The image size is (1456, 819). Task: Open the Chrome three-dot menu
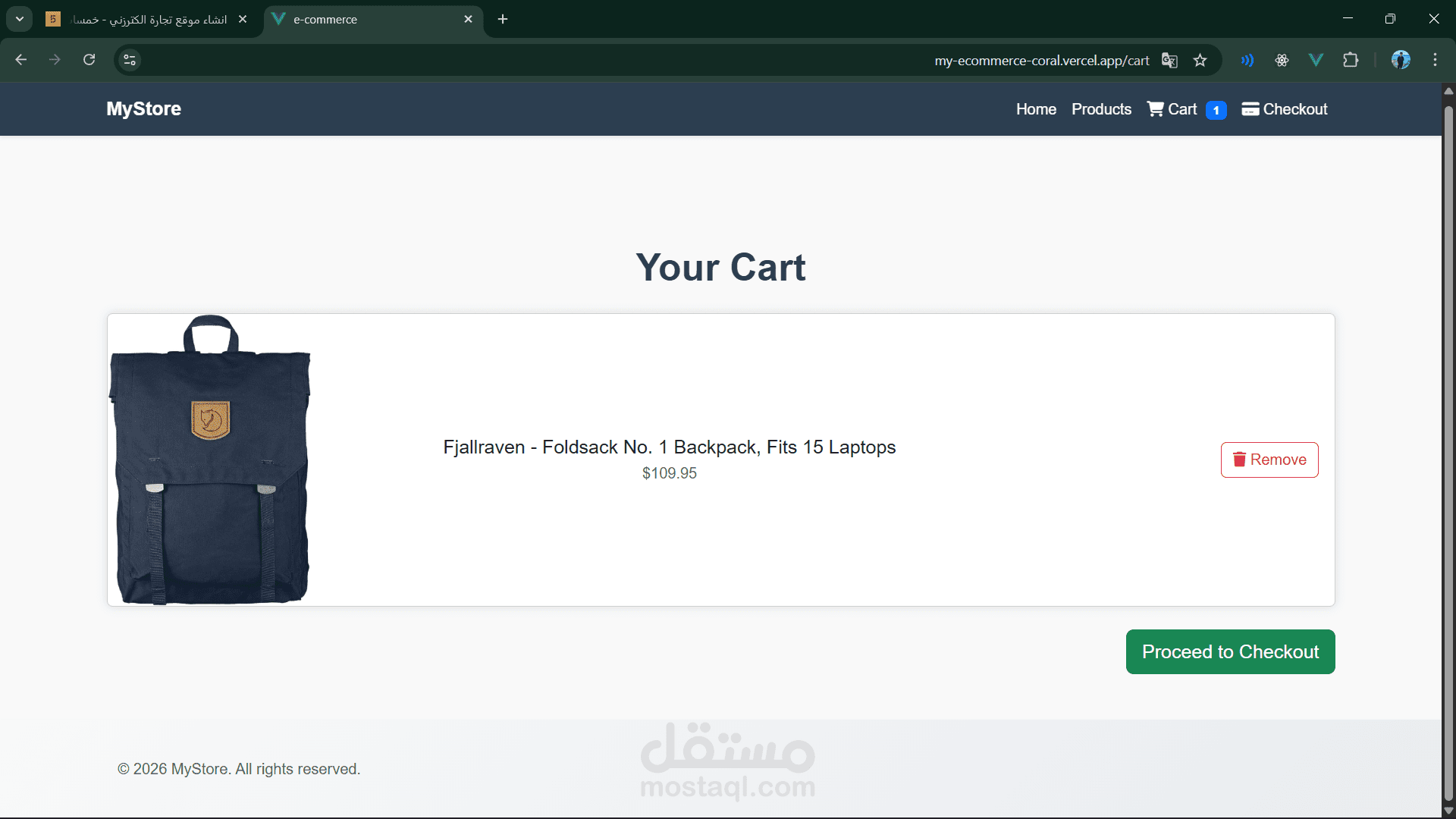coord(1435,60)
